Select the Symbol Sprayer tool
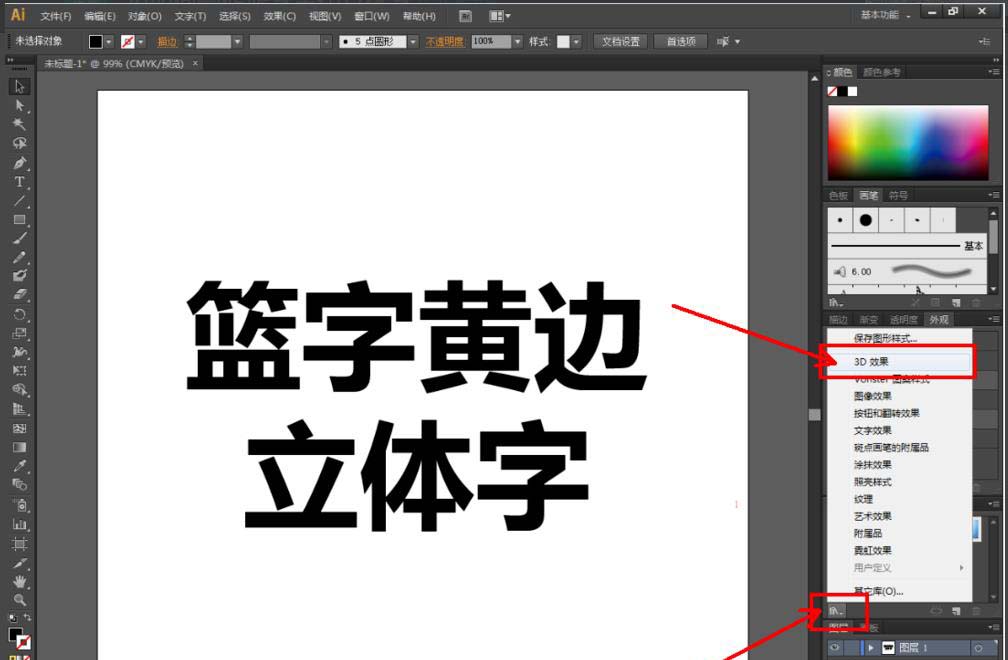The height and width of the screenshot is (660, 1008). point(19,505)
